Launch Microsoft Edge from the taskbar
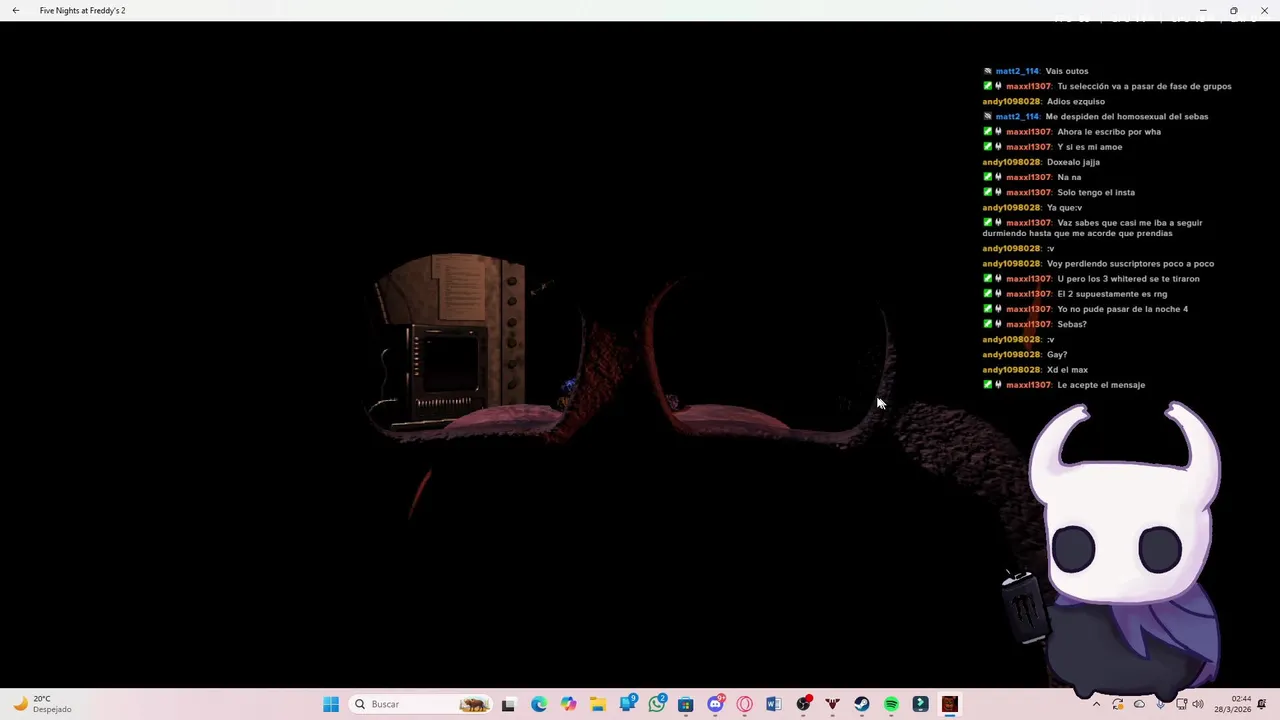The height and width of the screenshot is (720, 1280). [x=539, y=704]
